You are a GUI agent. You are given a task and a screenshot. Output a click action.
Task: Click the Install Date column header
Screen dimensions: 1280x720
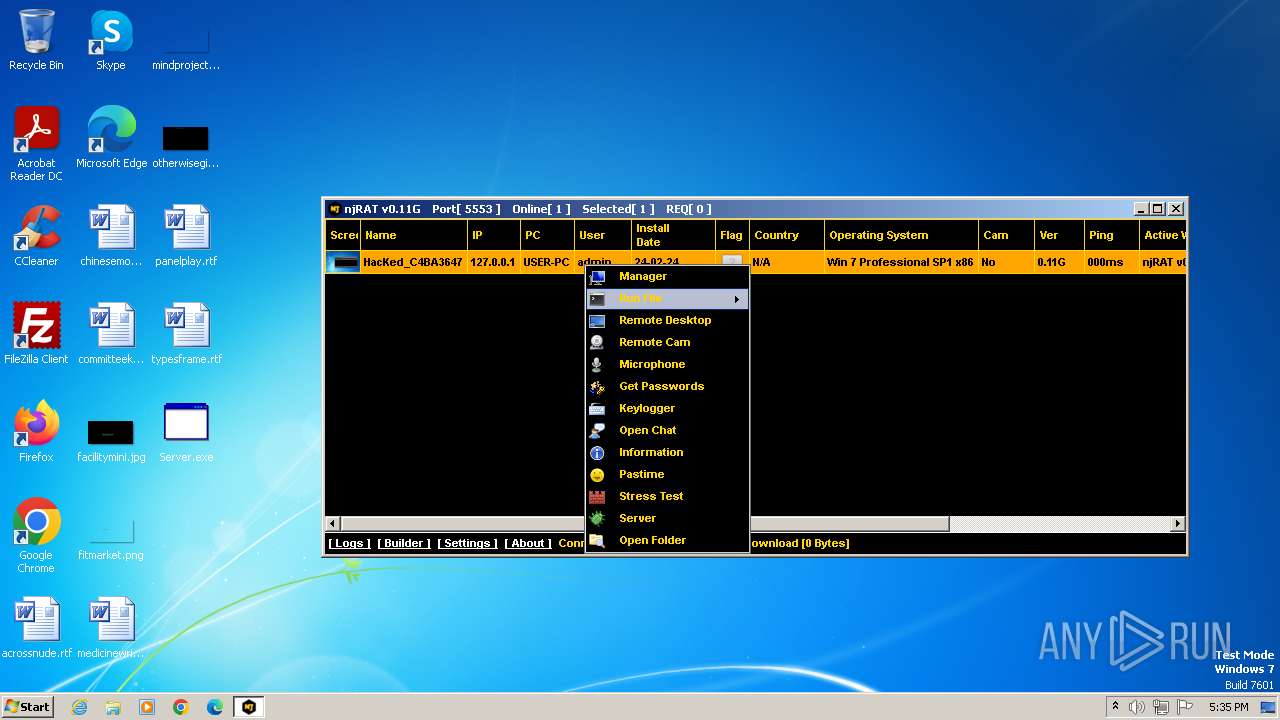[x=672, y=235]
